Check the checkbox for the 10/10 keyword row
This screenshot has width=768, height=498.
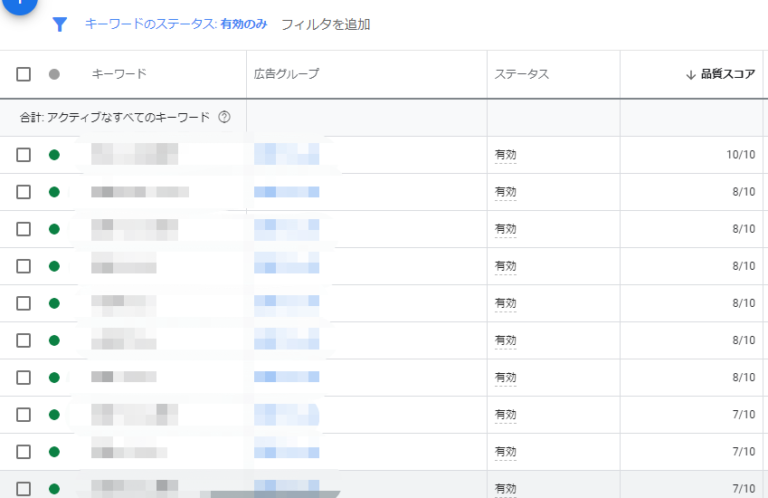pos(24,155)
